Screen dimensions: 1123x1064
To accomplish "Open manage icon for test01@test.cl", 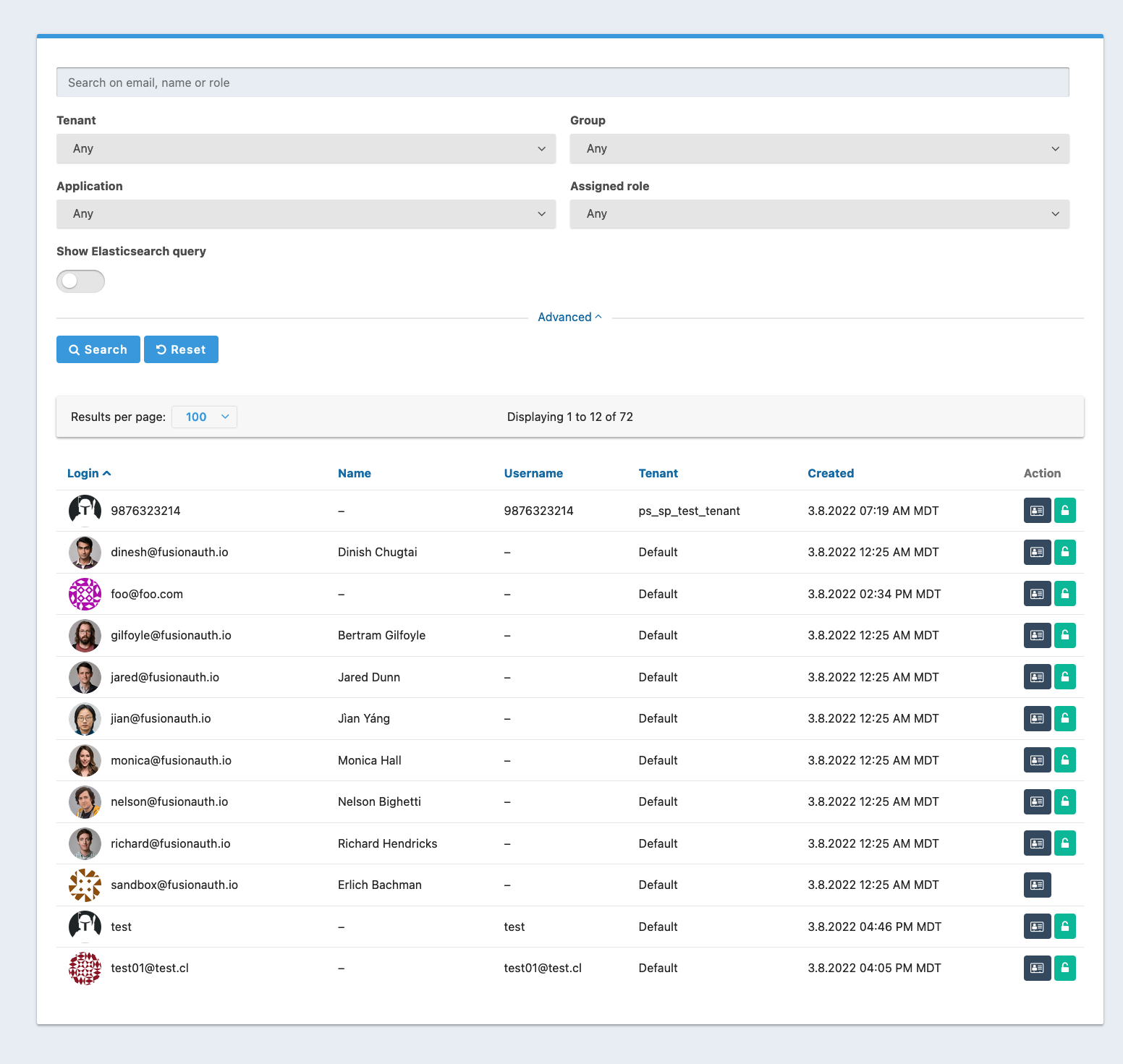I will coord(1037,968).
